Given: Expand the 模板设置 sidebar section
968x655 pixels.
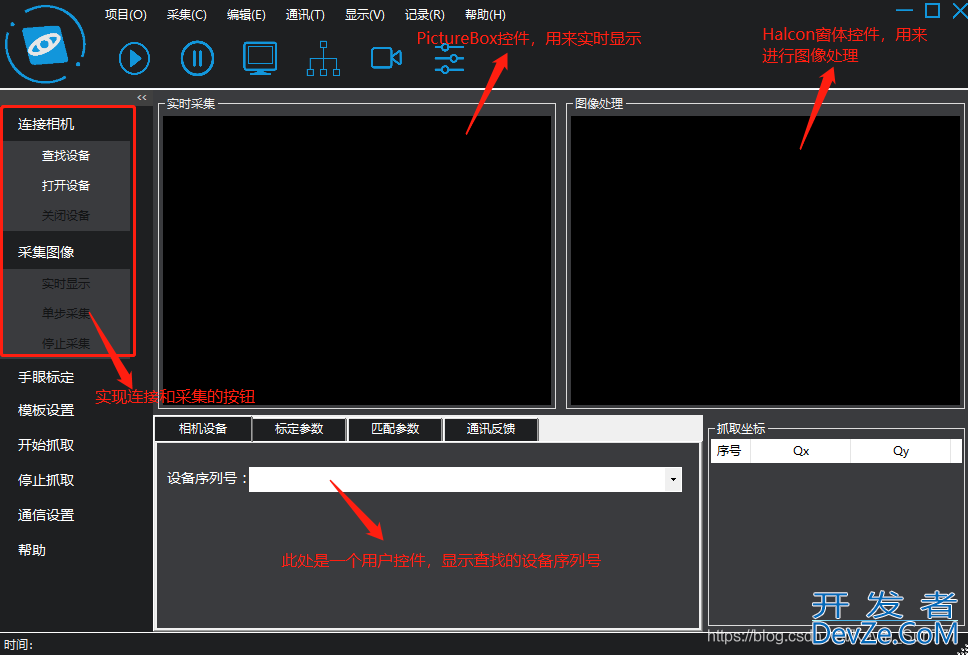Looking at the screenshot, I should point(46,410).
